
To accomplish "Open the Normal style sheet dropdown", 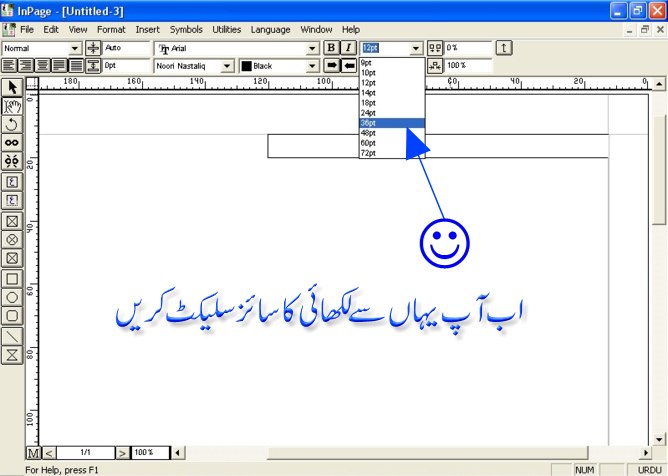I will tap(75, 48).
